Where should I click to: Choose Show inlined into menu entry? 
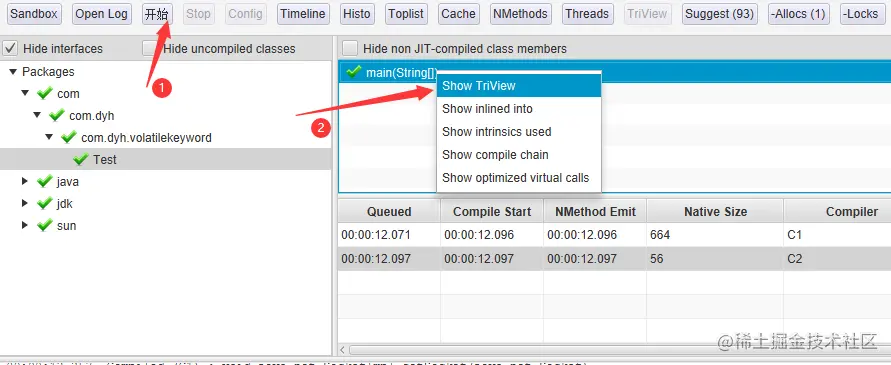(x=519, y=109)
